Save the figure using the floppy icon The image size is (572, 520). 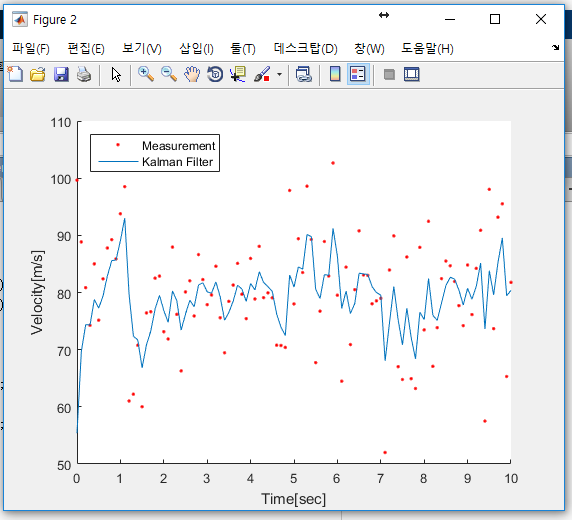[61, 74]
